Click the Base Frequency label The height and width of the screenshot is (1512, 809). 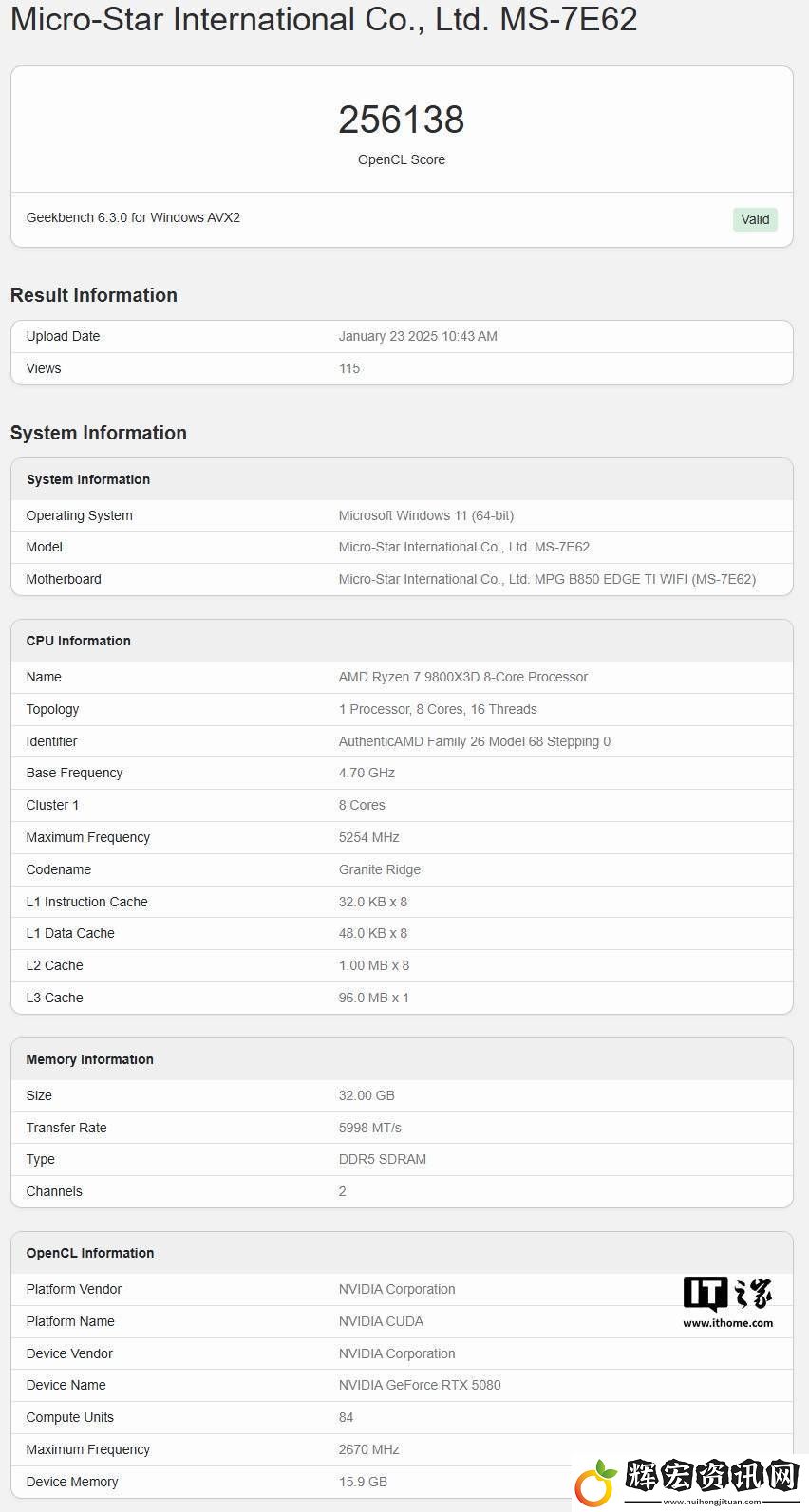pos(74,773)
